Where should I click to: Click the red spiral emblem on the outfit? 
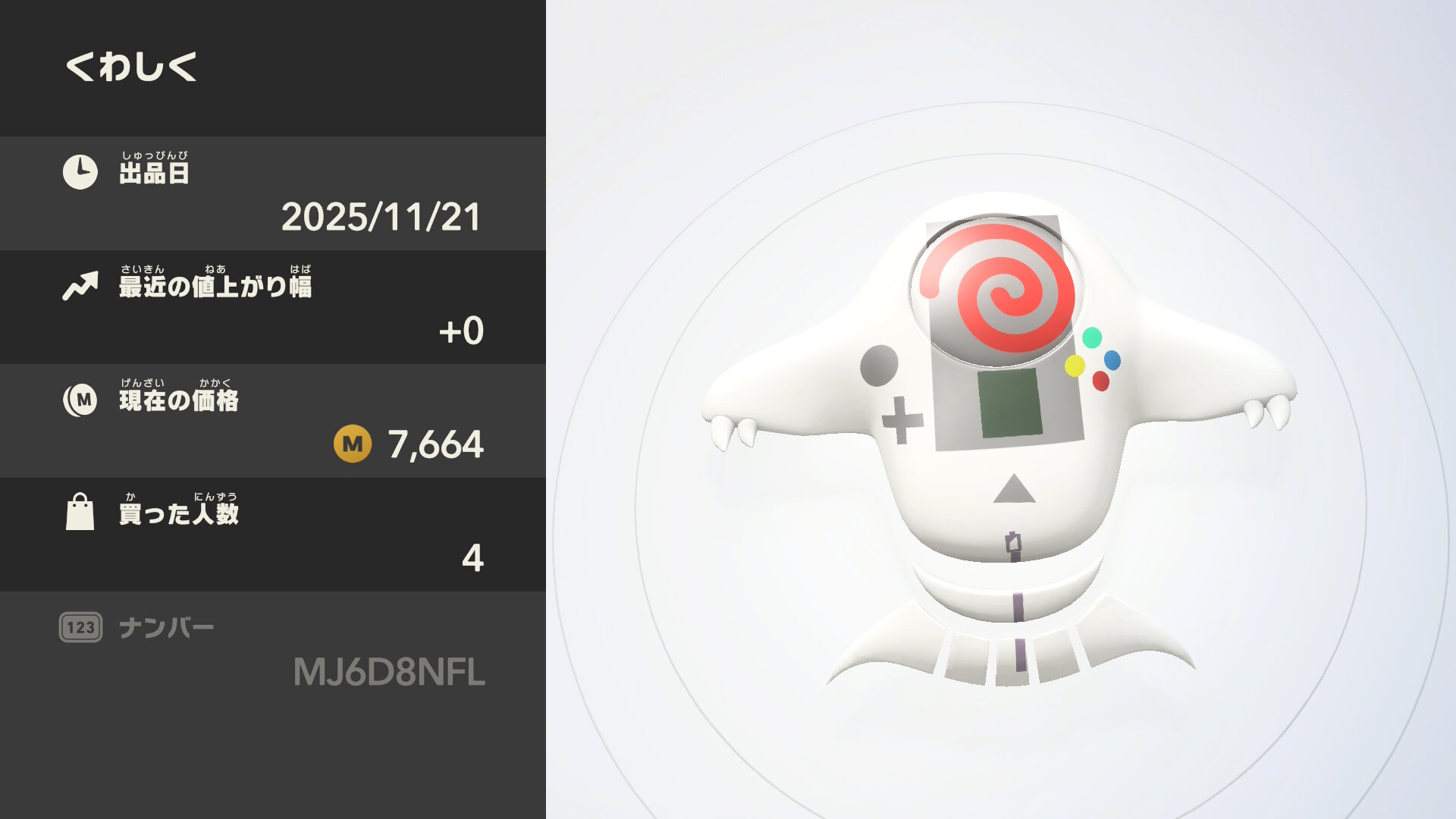[x=996, y=288]
